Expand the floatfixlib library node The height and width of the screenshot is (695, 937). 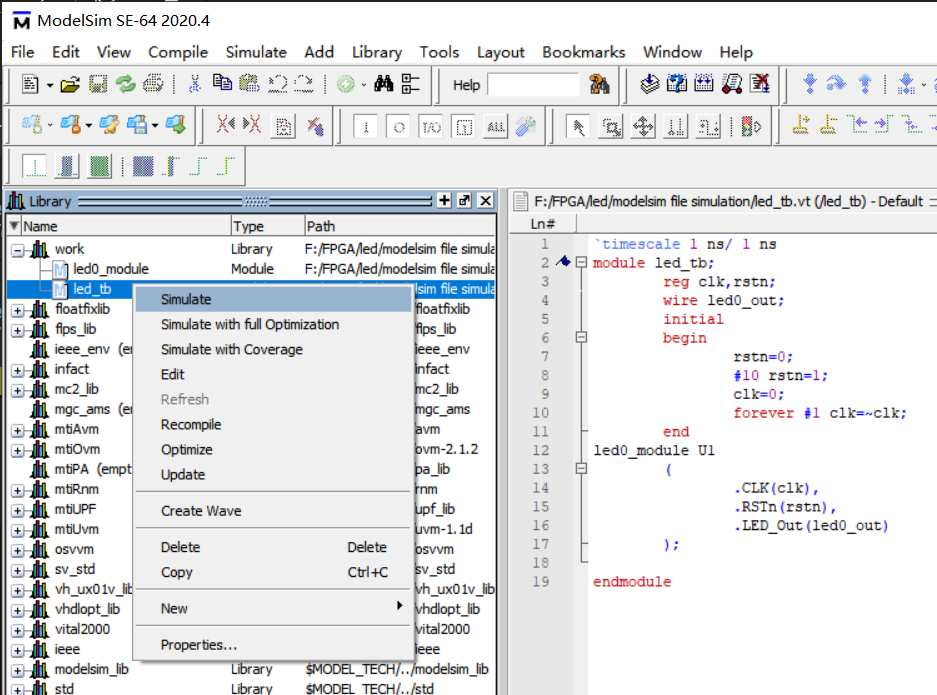tap(17, 310)
